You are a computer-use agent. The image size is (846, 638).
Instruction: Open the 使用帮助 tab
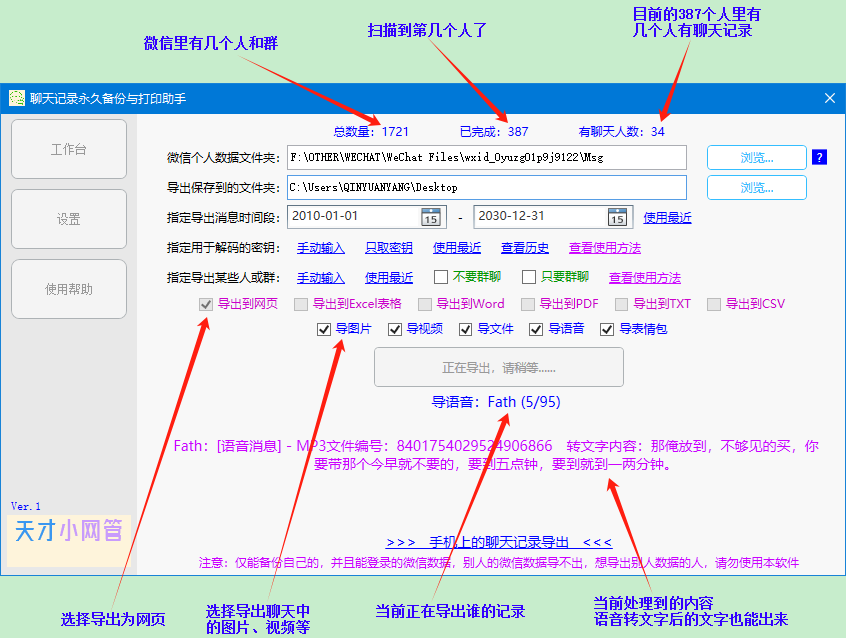tap(68, 290)
